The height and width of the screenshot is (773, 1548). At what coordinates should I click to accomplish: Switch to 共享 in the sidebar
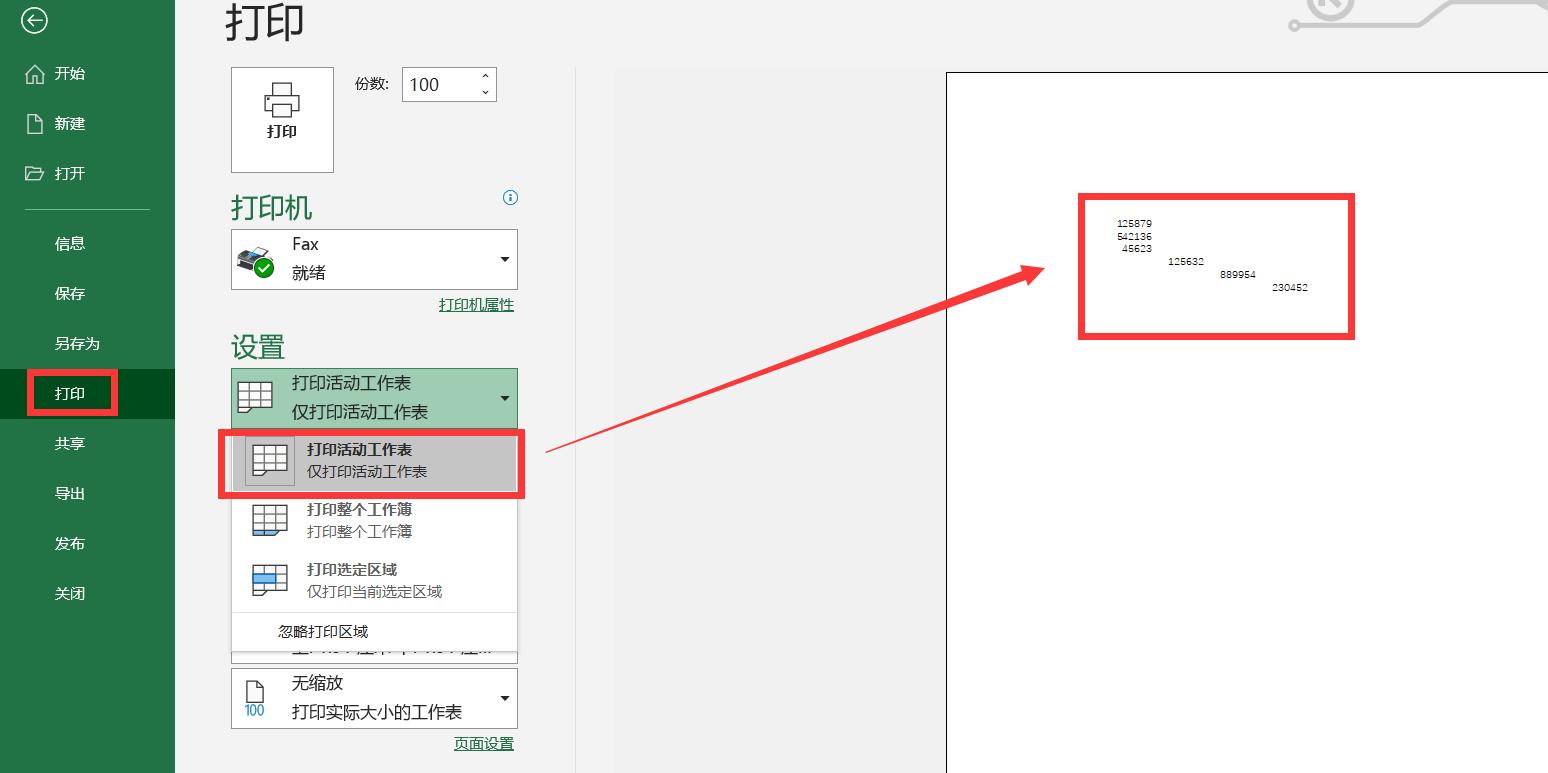(x=70, y=443)
